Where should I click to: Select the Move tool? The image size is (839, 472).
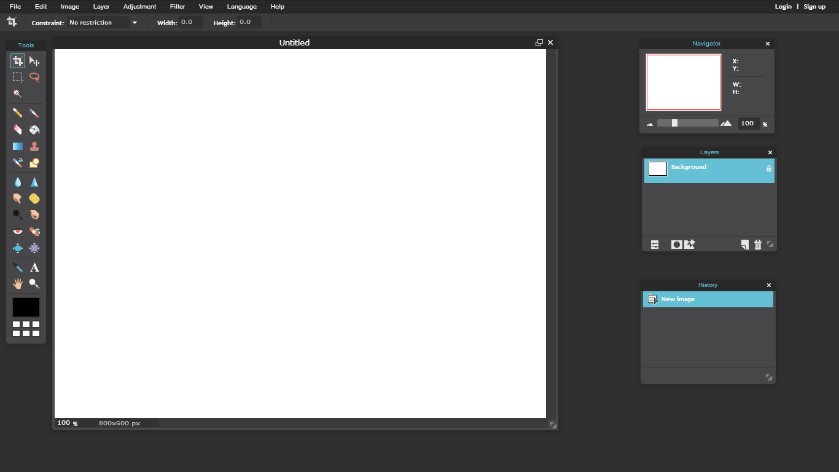pos(34,61)
